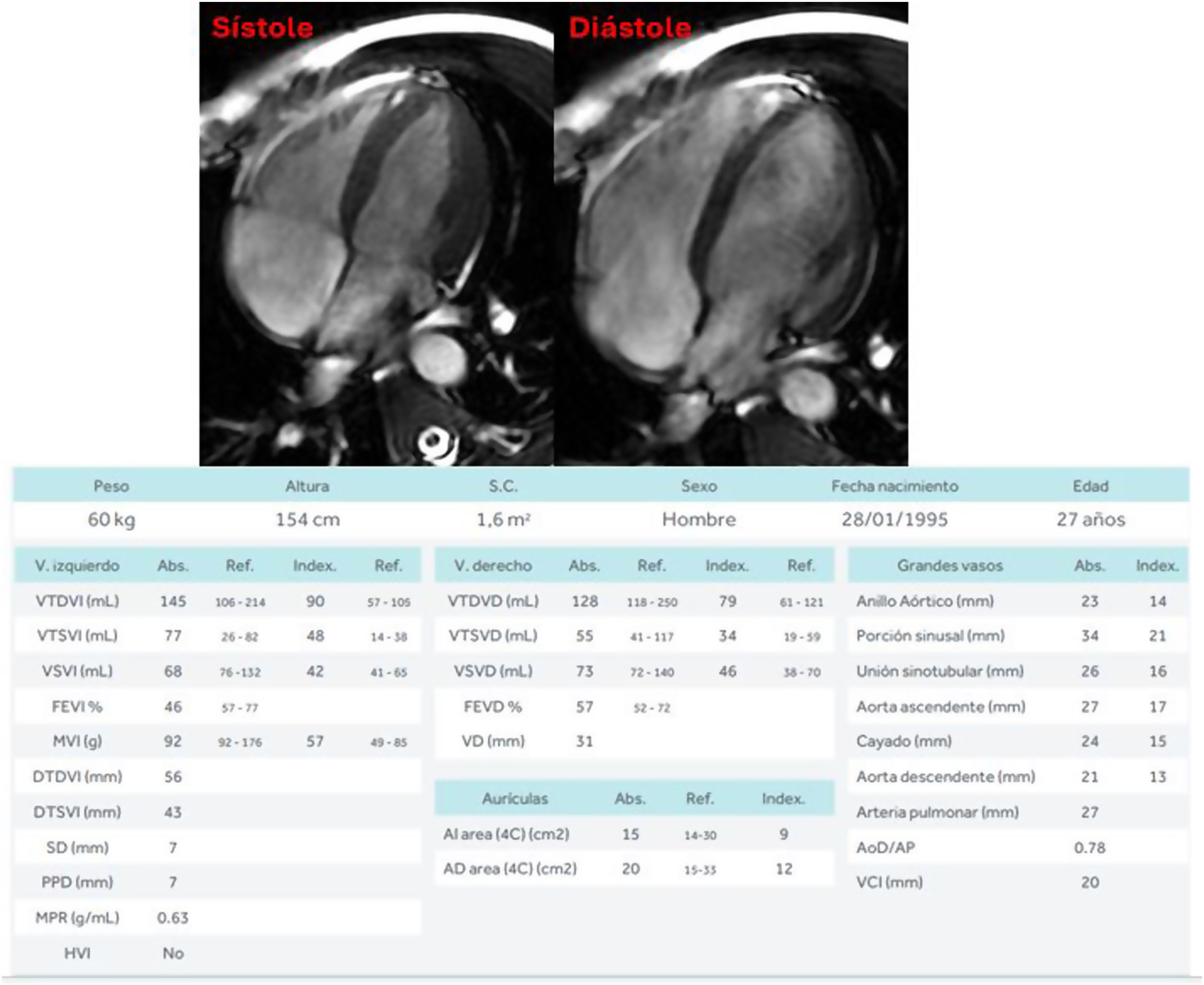Image resolution: width=1204 pixels, height=985 pixels.
Task: Click the Grandes vasos table header
Action: (950, 566)
